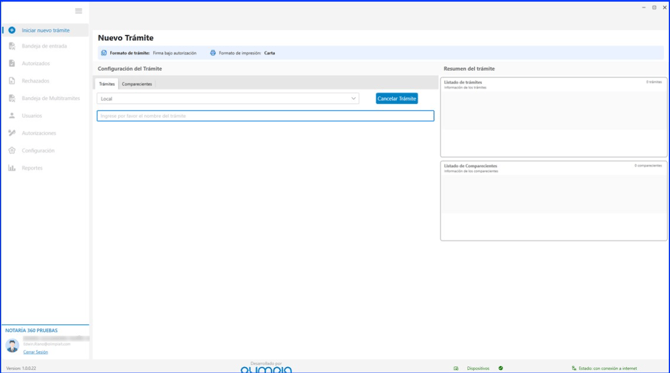The width and height of the screenshot is (670, 373).
Task: Click the Version 1.0.0.22 text
Action: (21, 368)
